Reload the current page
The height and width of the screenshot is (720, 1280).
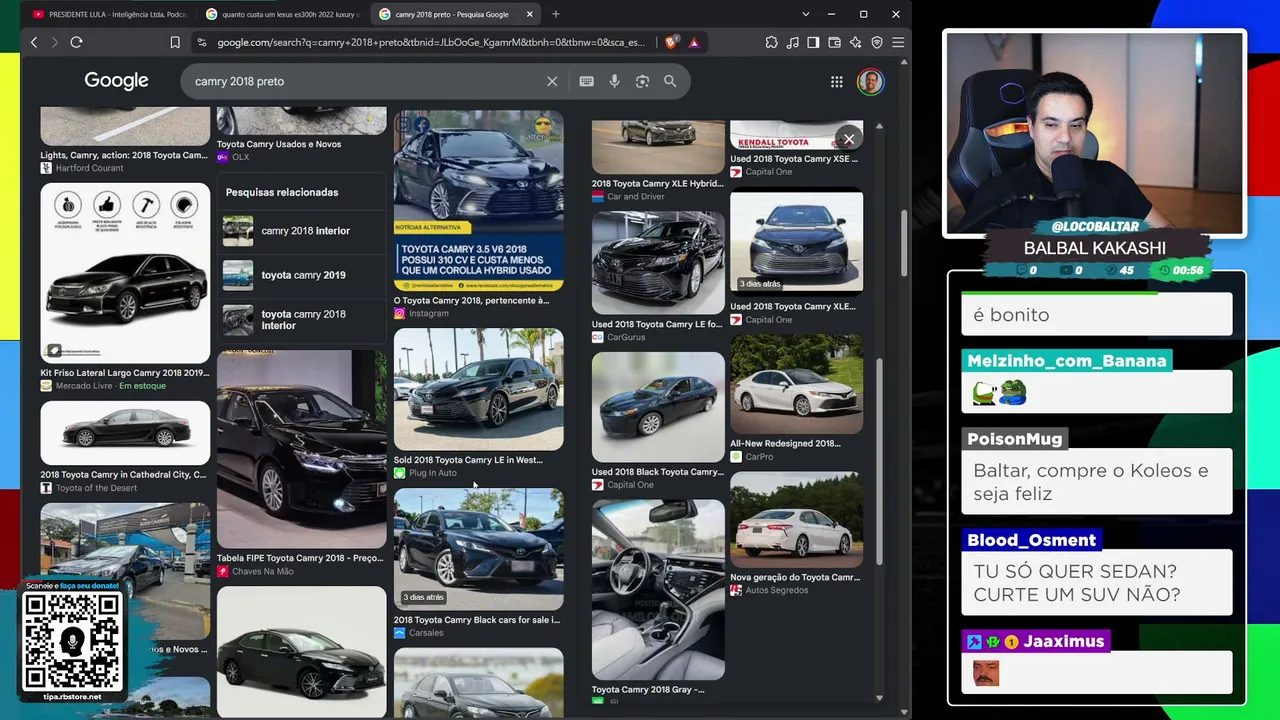point(76,42)
